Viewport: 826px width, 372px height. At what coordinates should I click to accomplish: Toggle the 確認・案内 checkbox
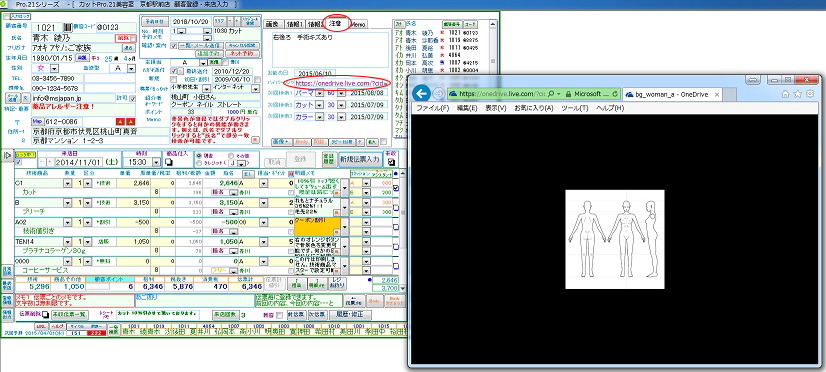[173, 46]
